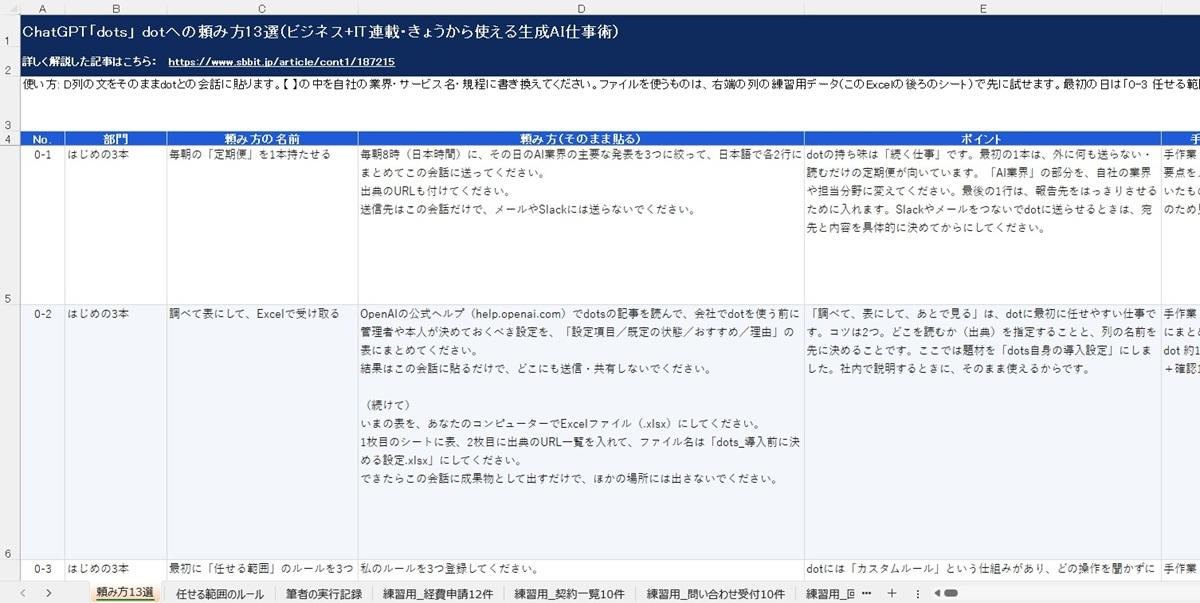Image resolution: width=1200 pixels, height=603 pixels.
Task: Click the point cell starting dotの持ち味は「続く仕事」
Action: (x=983, y=225)
